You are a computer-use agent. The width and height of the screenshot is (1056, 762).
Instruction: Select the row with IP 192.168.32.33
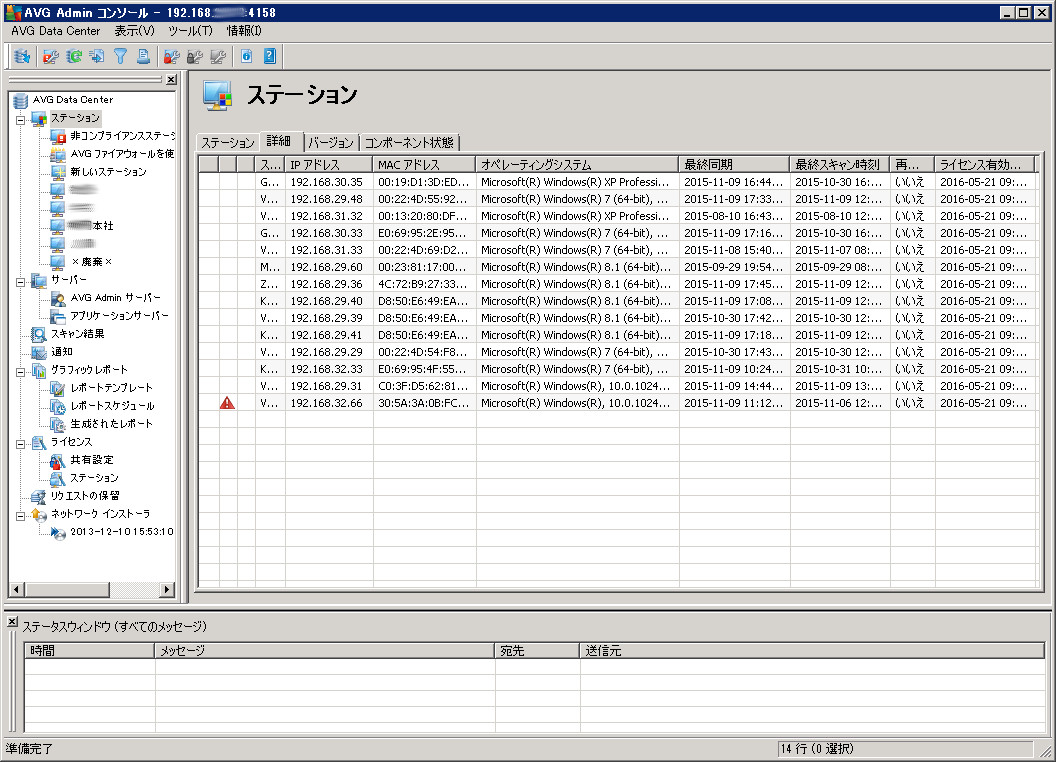[x=617, y=369]
